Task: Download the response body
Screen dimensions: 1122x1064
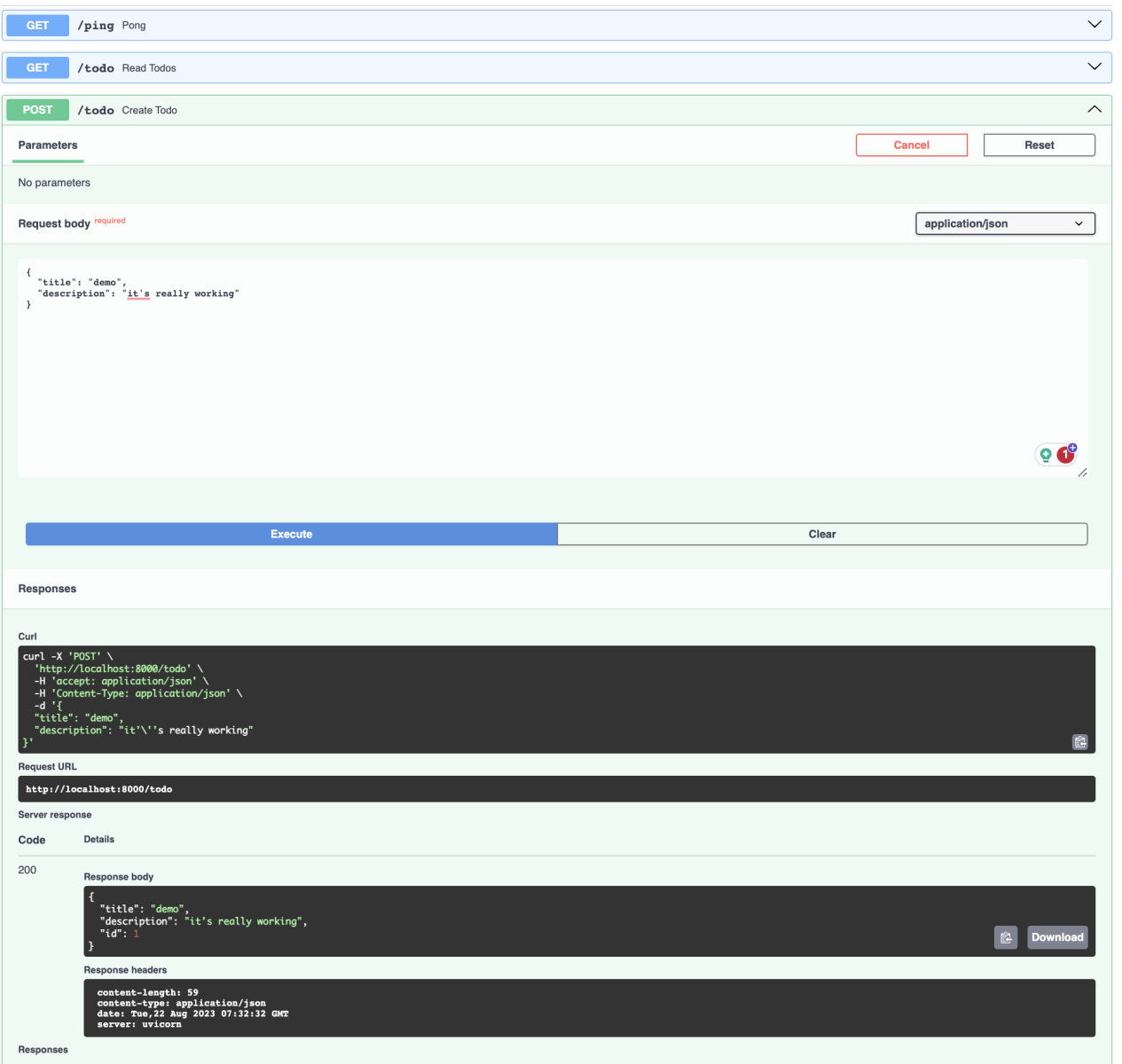Action: tap(1056, 937)
